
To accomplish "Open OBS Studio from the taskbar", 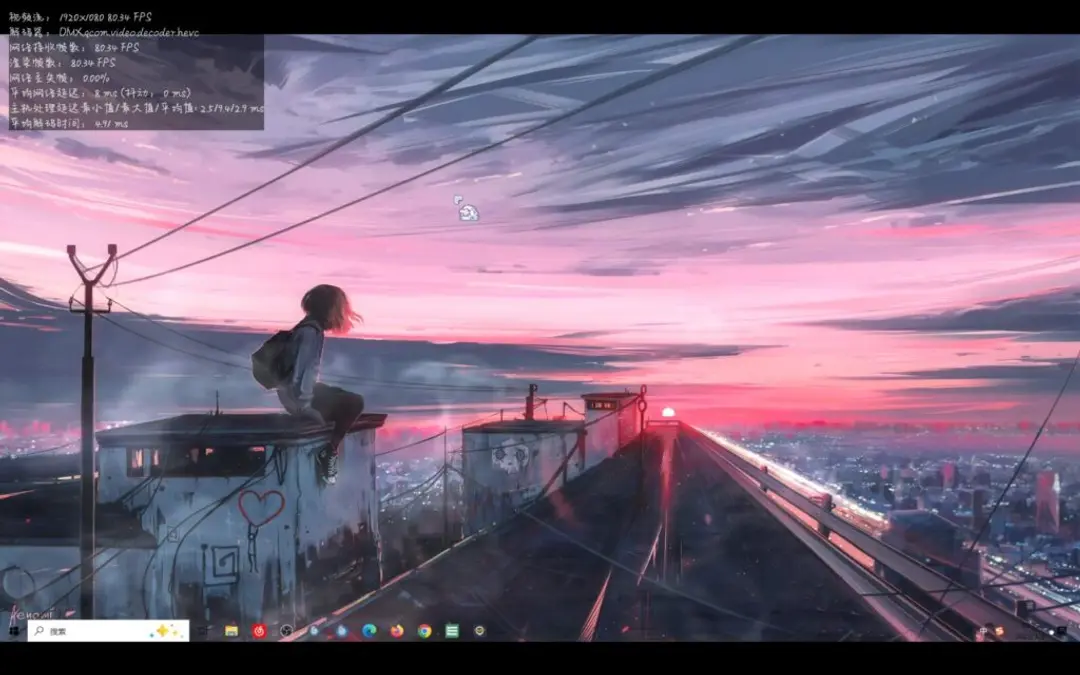I will [x=287, y=630].
